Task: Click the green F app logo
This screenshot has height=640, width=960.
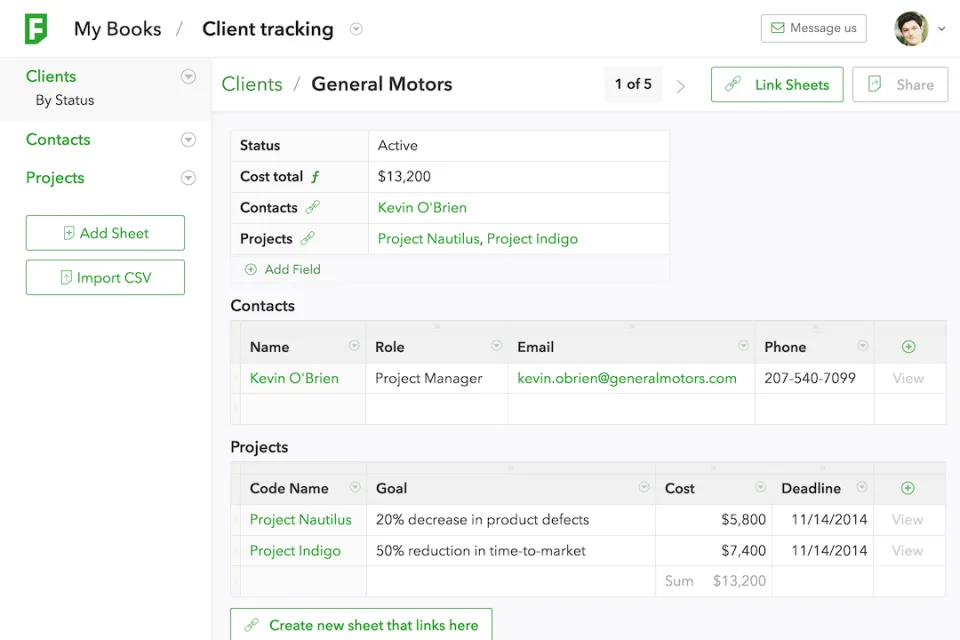Action: tap(36, 29)
